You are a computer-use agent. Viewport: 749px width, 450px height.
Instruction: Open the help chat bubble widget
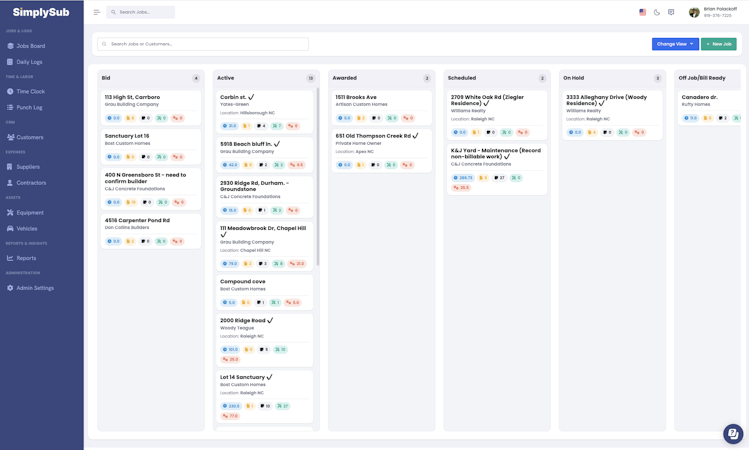733,434
